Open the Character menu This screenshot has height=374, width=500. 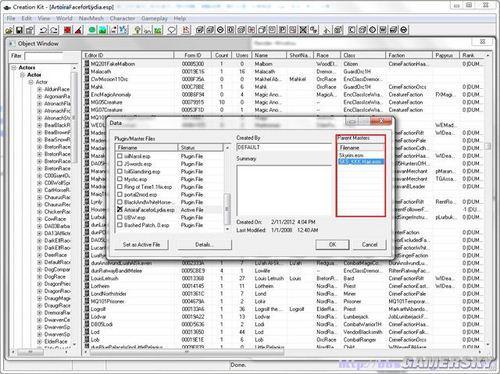[x=122, y=18]
